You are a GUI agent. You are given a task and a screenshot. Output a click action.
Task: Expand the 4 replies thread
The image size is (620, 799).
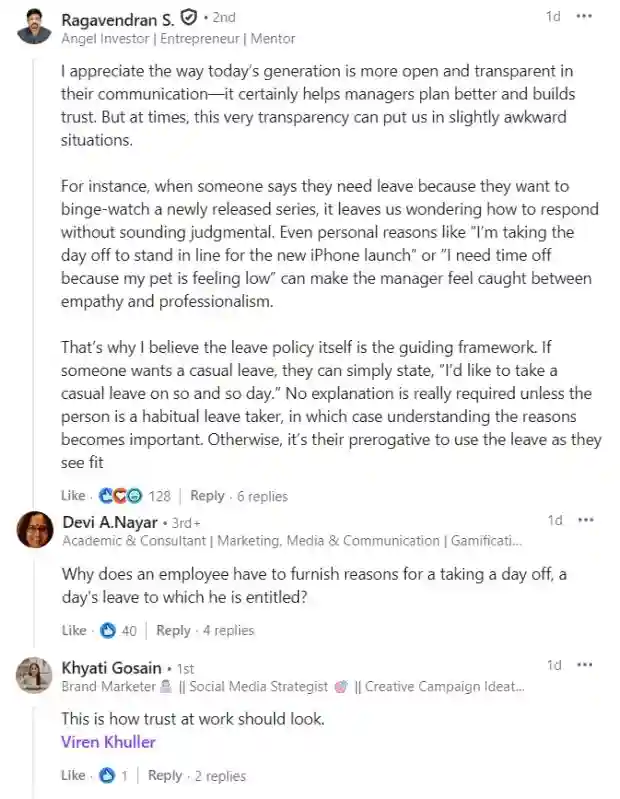[x=227, y=630]
